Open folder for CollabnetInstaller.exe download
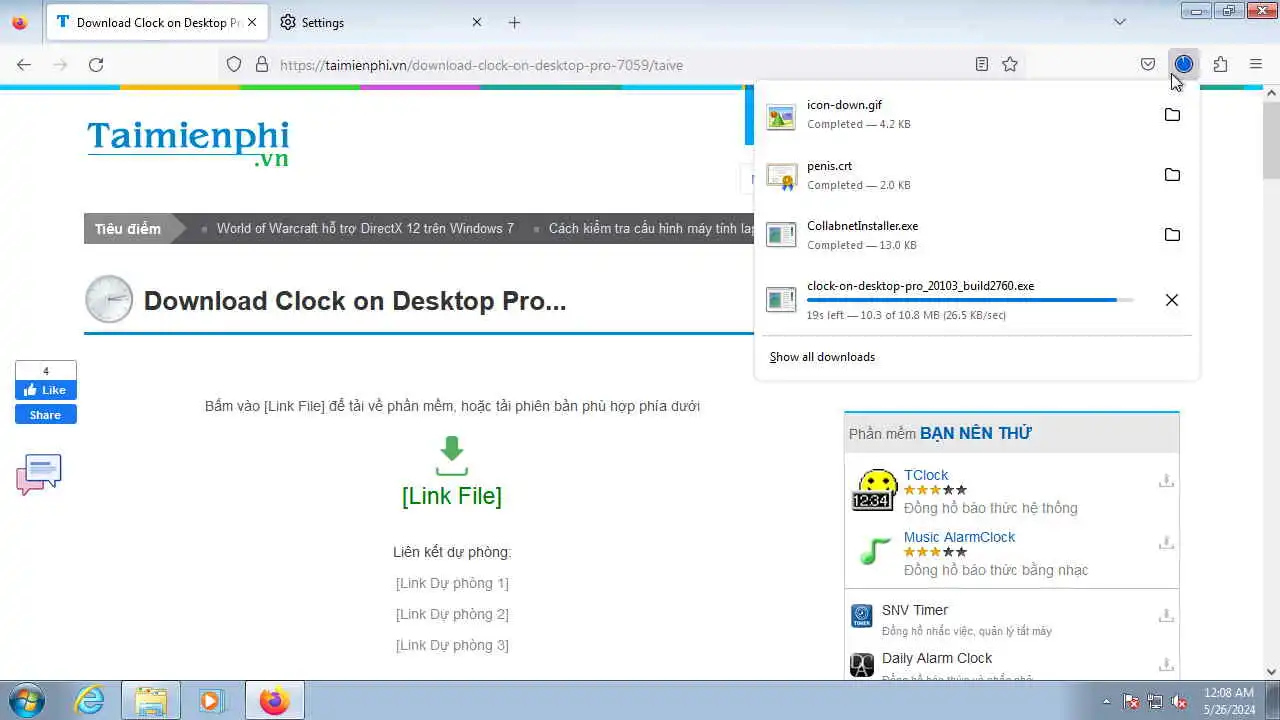1280x720 pixels. pyautogui.click(x=1172, y=235)
